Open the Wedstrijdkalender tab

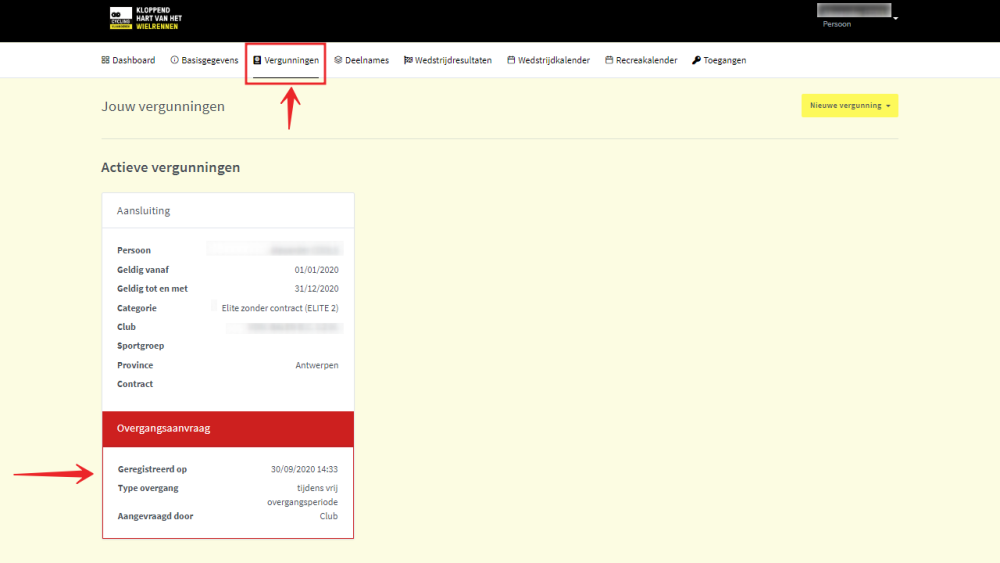pos(548,60)
